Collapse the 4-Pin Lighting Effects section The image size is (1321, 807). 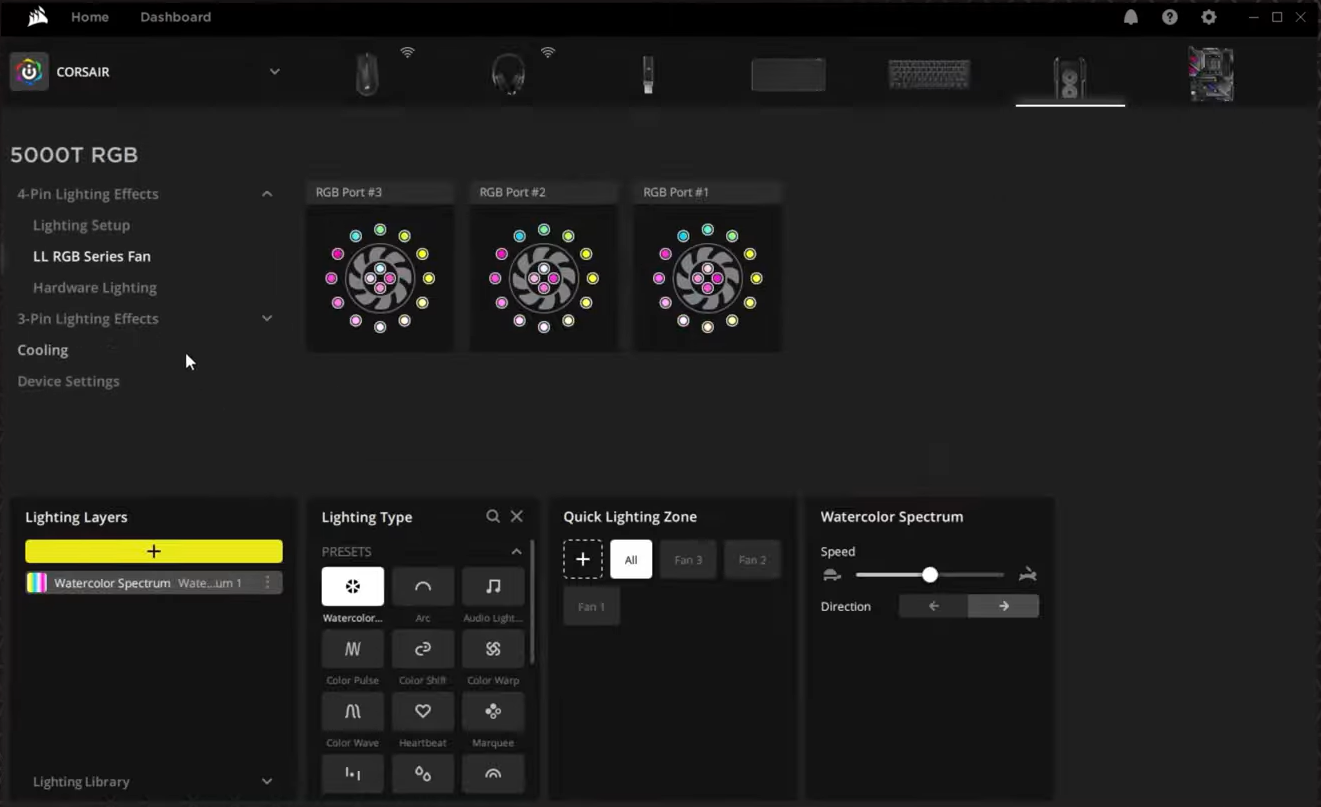tap(267, 194)
